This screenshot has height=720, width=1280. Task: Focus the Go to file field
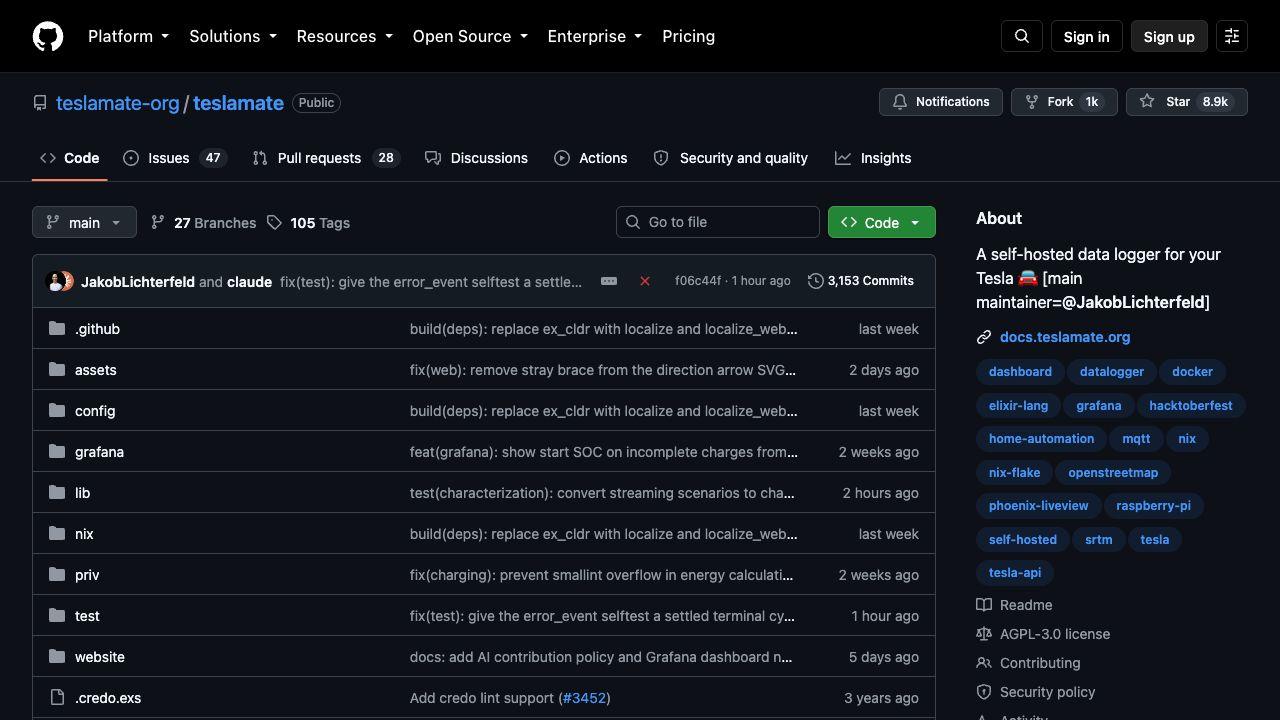[718, 222]
